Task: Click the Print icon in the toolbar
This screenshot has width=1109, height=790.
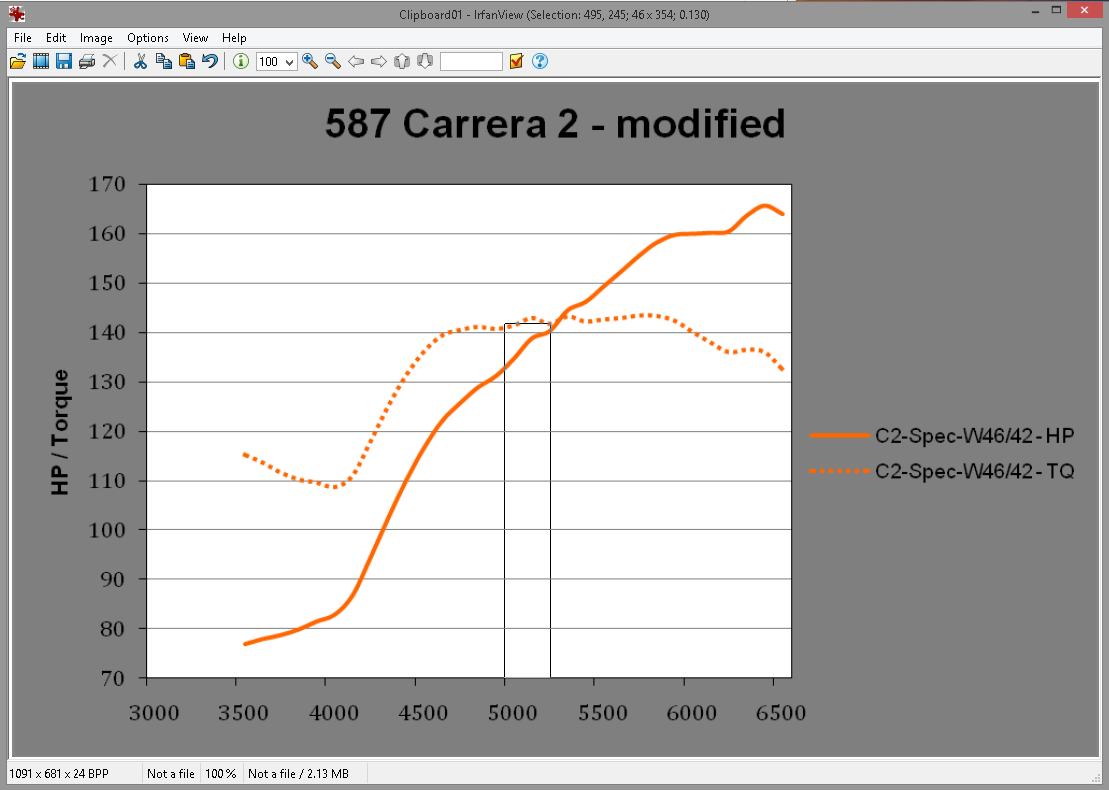Action: click(x=87, y=62)
